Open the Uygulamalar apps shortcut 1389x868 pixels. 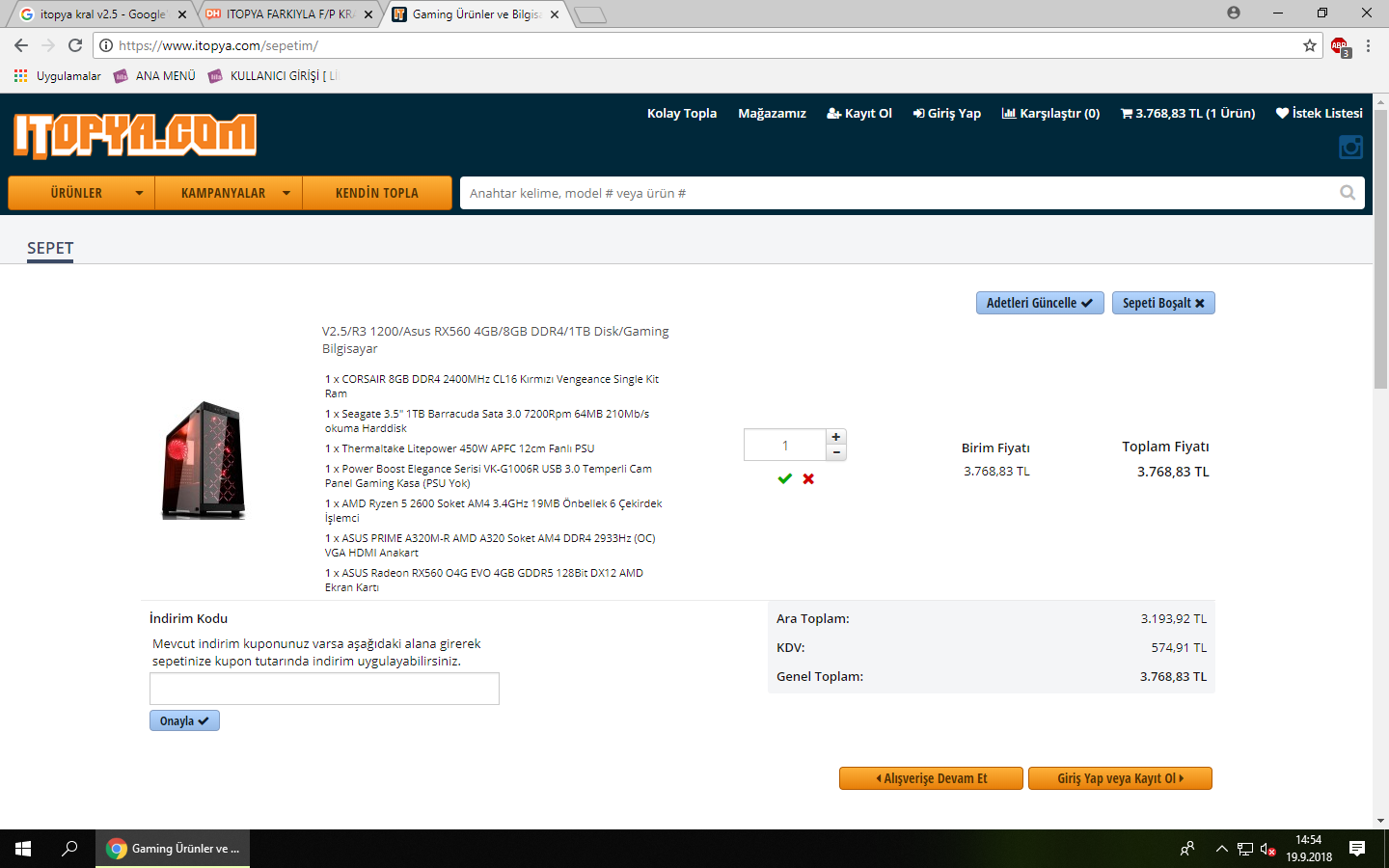tap(58, 76)
